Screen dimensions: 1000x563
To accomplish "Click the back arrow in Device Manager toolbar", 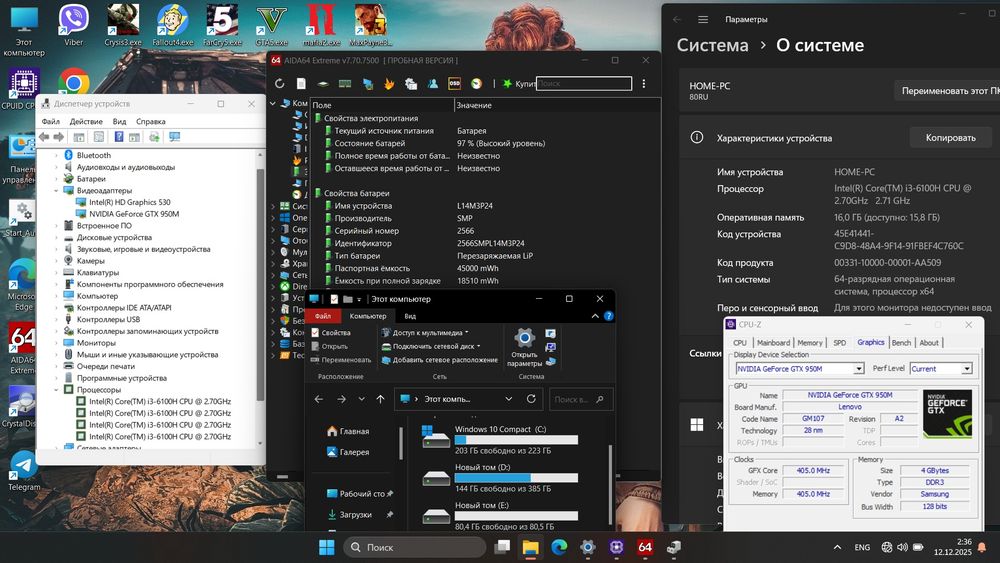I will point(44,137).
